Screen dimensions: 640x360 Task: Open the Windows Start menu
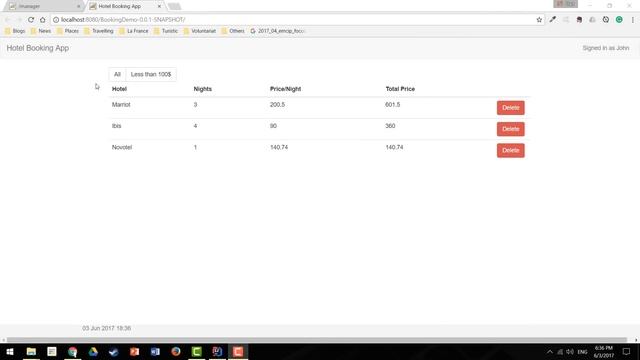(x=10, y=351)
